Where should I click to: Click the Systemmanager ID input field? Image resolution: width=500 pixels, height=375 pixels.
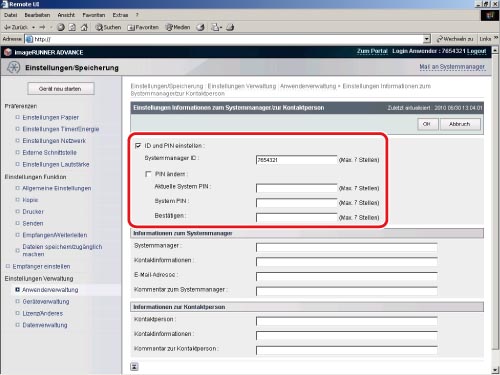click(x=296, y=160)
